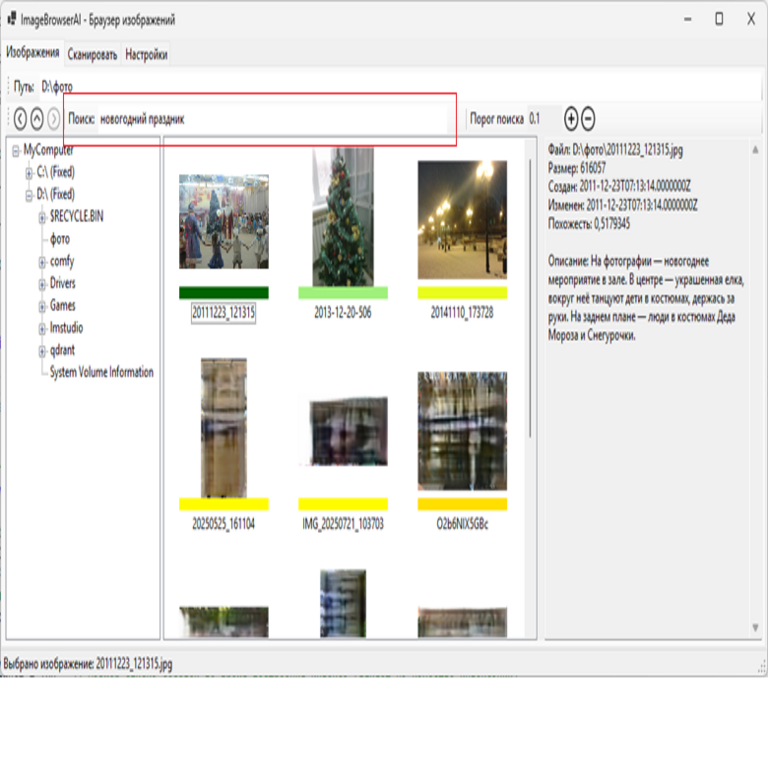Select the System Volume Information folder
Image resolution: width=768 pixels, height=768 pixels.
[101, 372]
